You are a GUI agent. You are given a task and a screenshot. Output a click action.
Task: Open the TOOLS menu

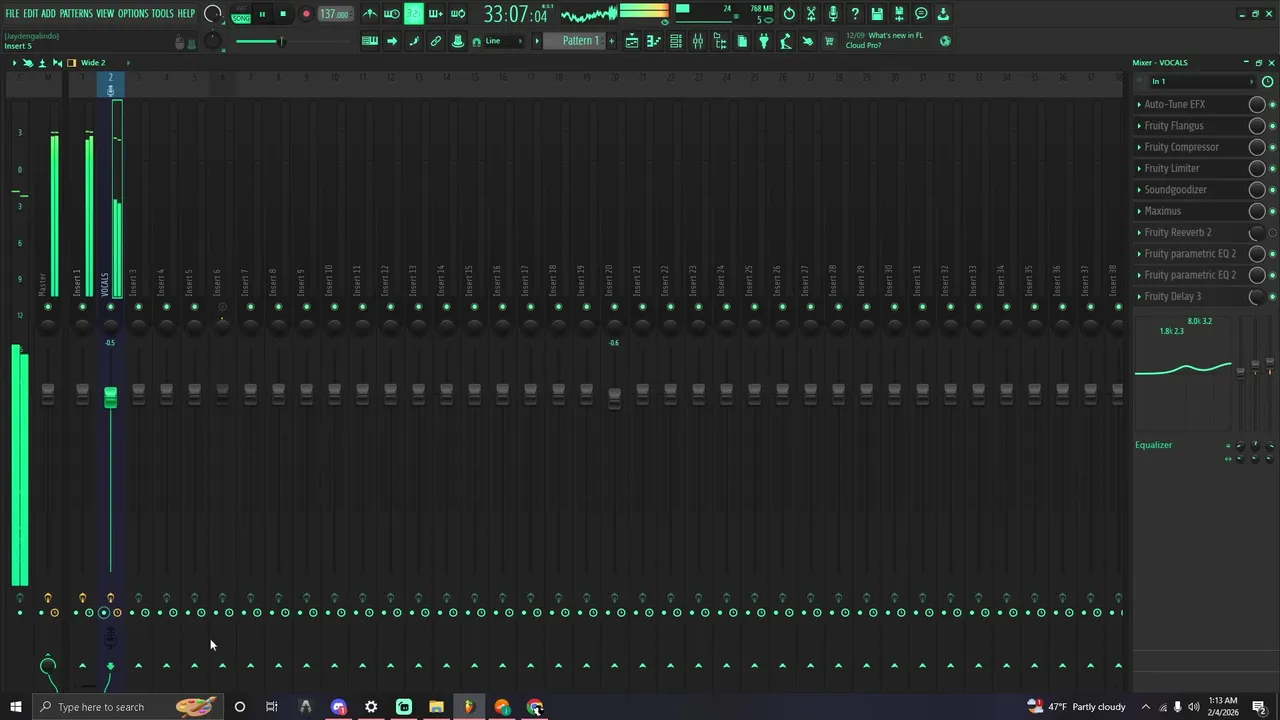click(163, 14)
